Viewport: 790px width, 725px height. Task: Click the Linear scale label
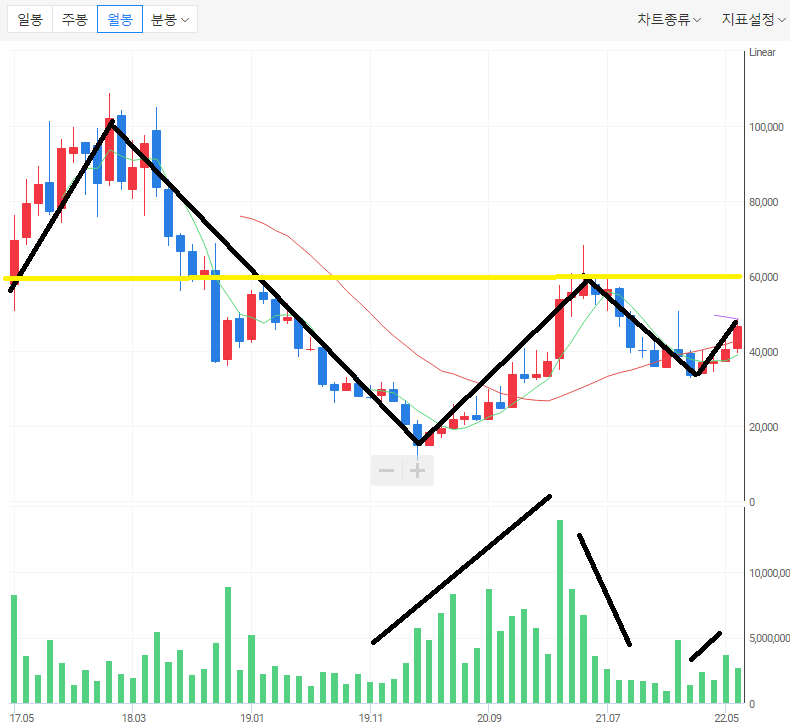[762, 52]
